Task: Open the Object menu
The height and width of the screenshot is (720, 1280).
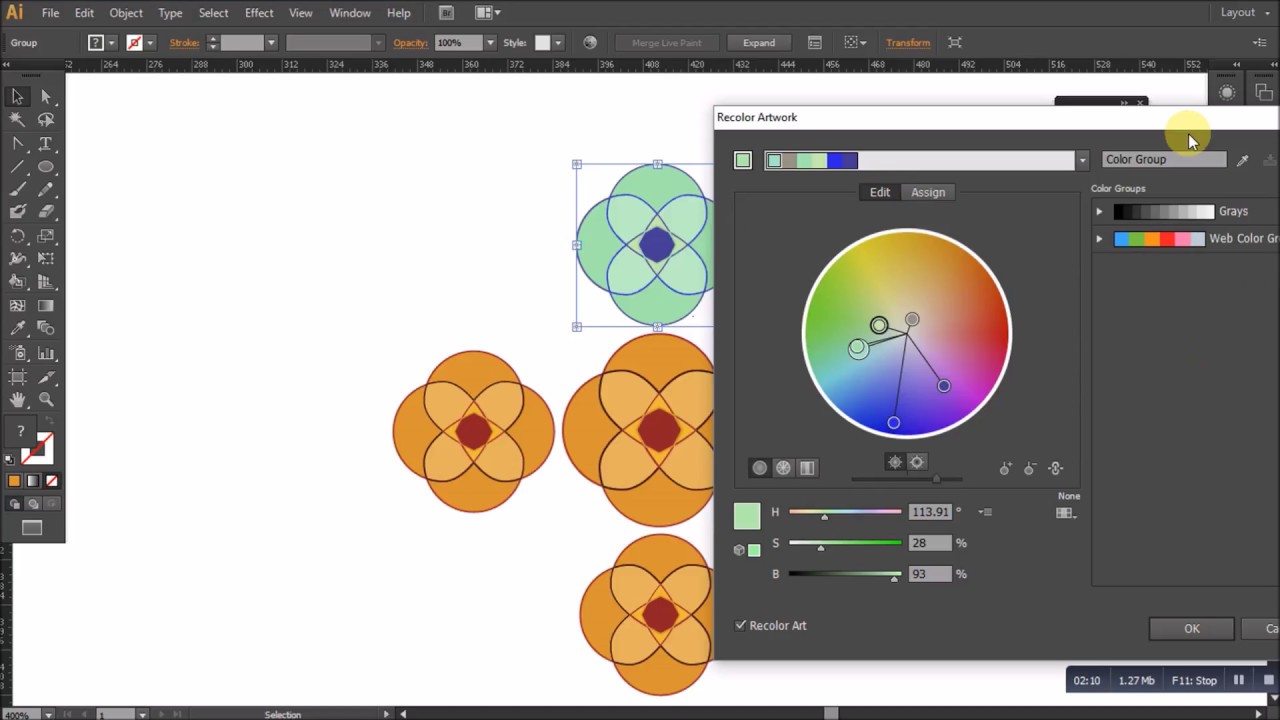Action: point(126,13)
